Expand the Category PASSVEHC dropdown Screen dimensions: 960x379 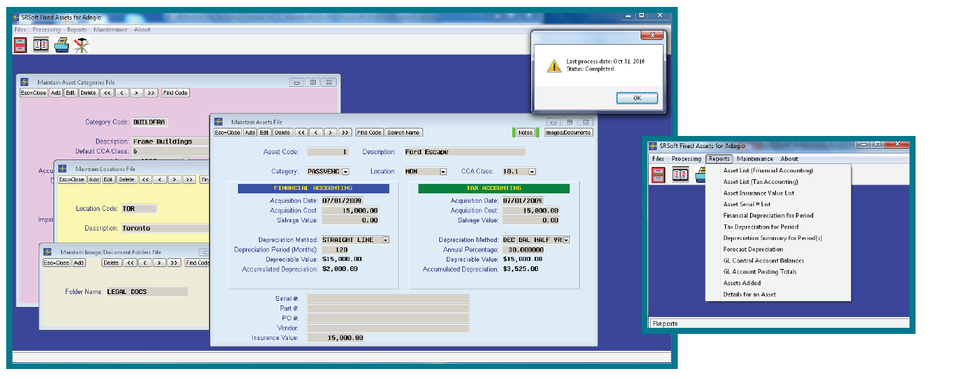click(x=345, y=171)
